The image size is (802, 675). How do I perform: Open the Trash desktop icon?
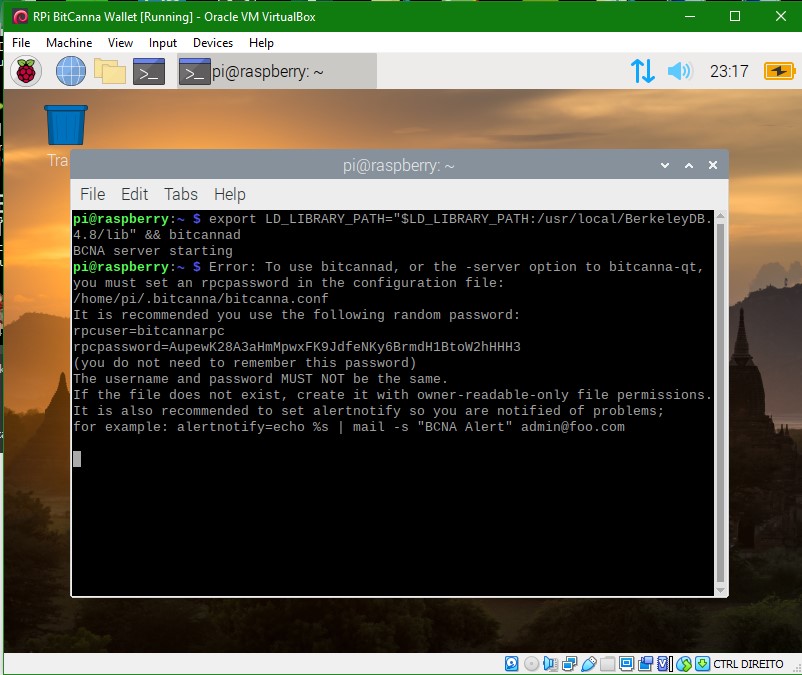pos(65,125)
